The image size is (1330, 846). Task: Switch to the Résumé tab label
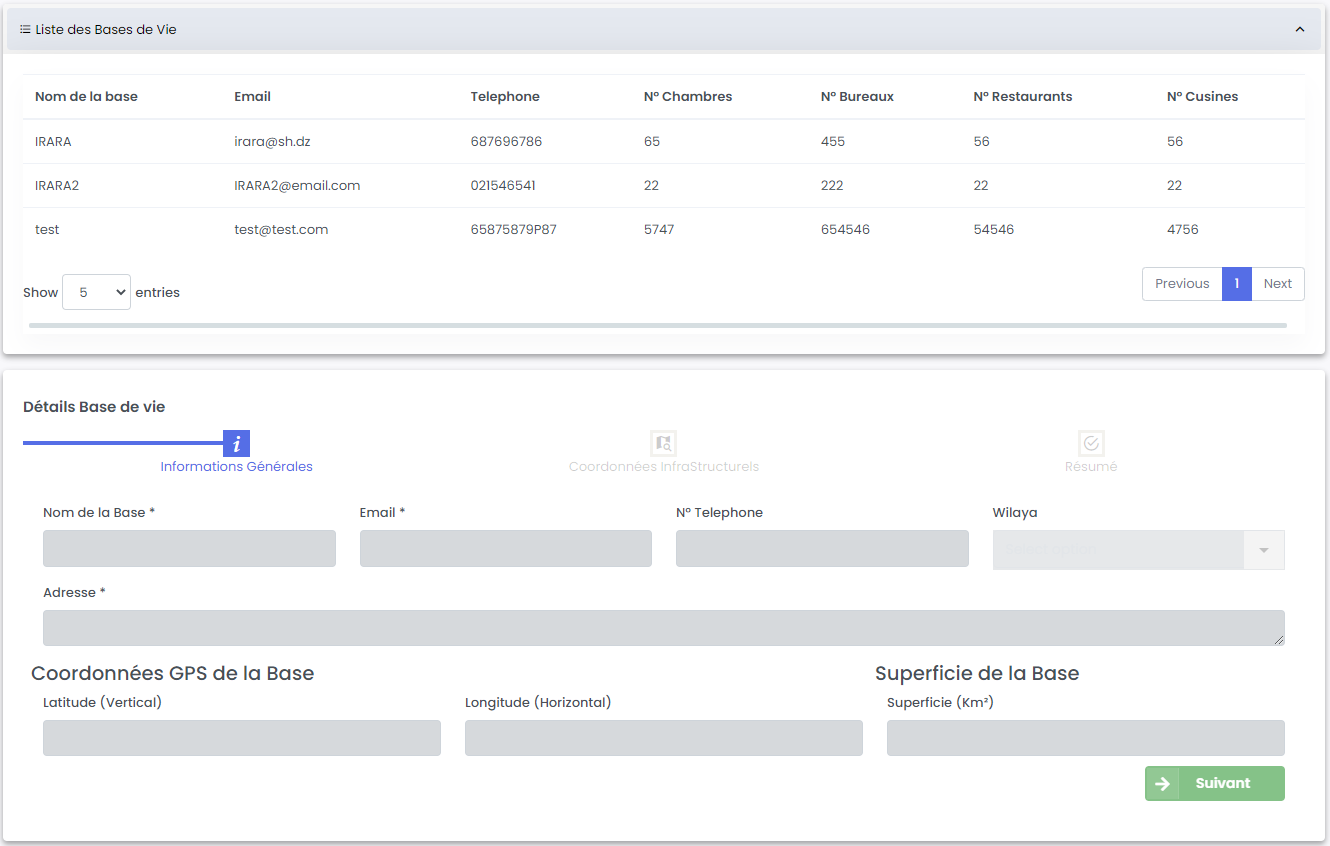point(1091,467)
